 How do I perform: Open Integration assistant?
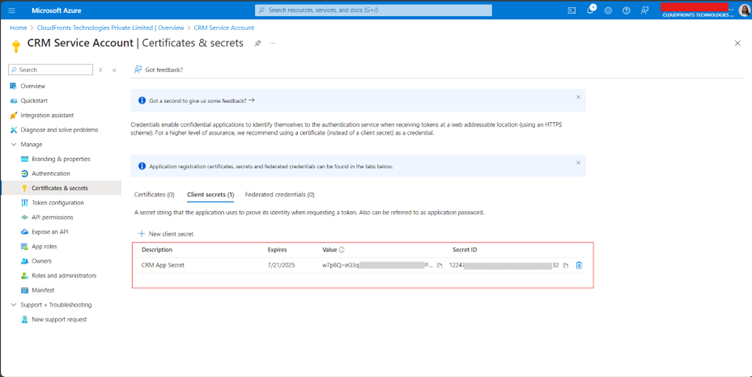pyautogui.click(x=47, y=115)
